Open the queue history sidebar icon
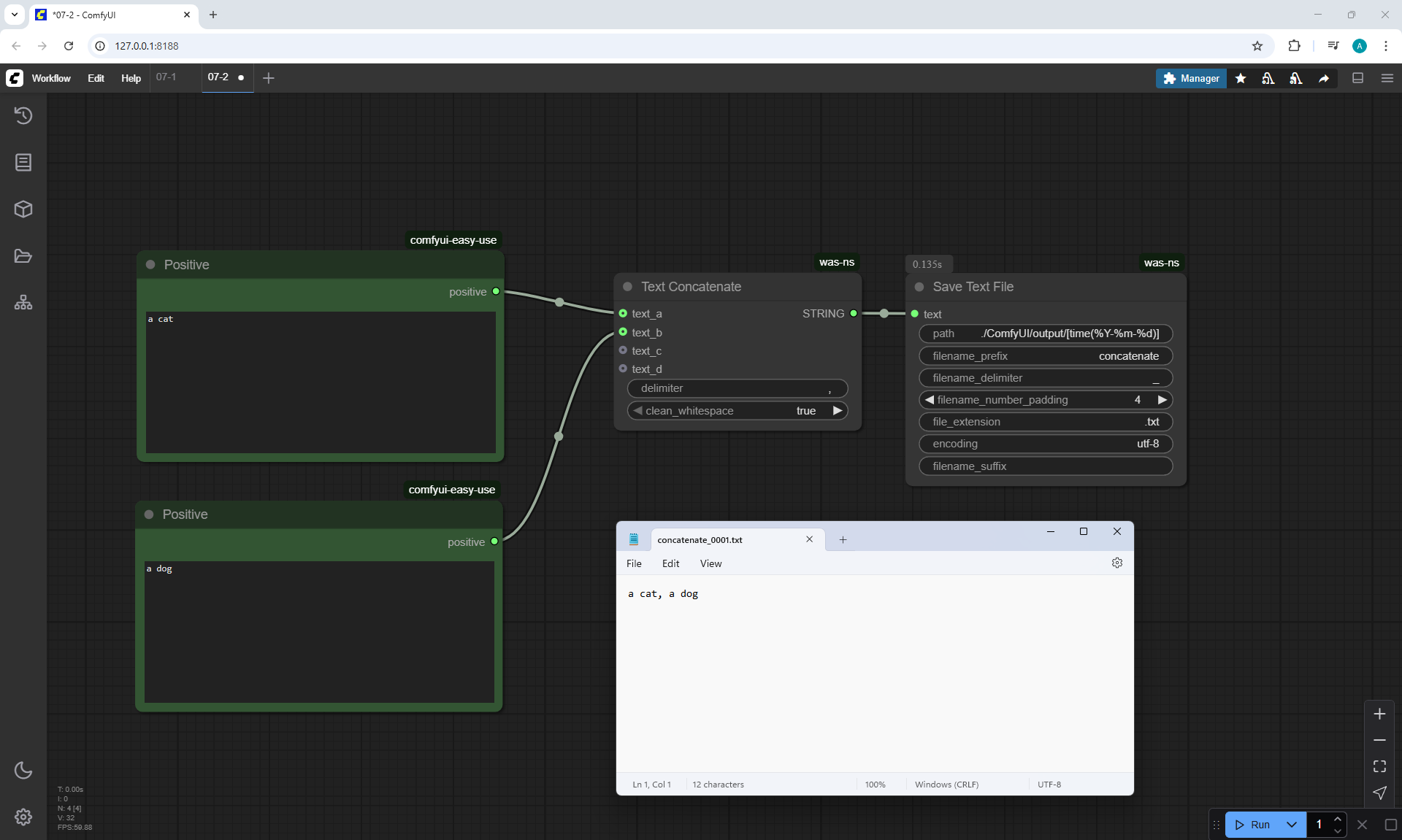Screen dimensions: 1402x840 tap(23, 115)
